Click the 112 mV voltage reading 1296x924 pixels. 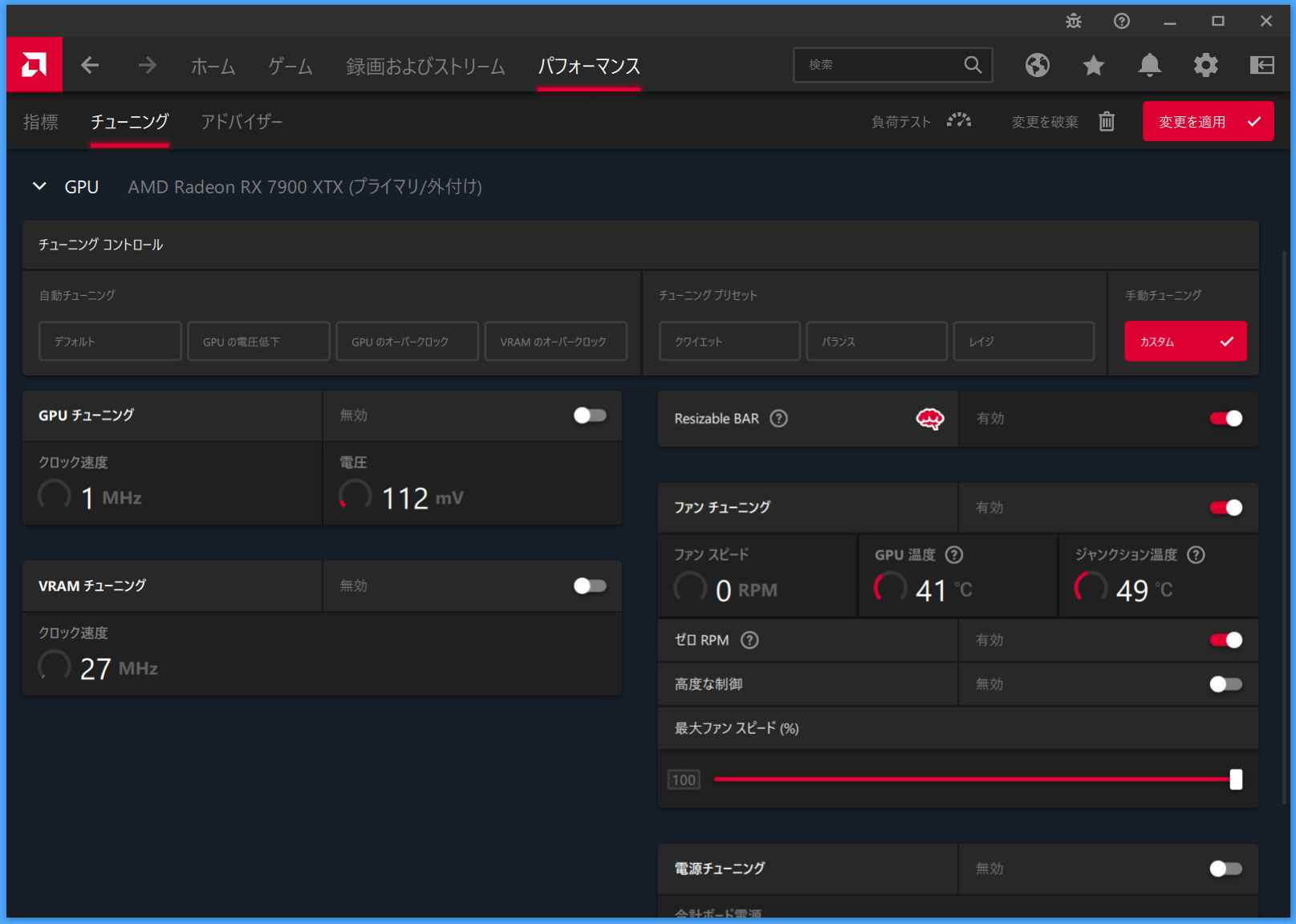[x=422, y=498]
